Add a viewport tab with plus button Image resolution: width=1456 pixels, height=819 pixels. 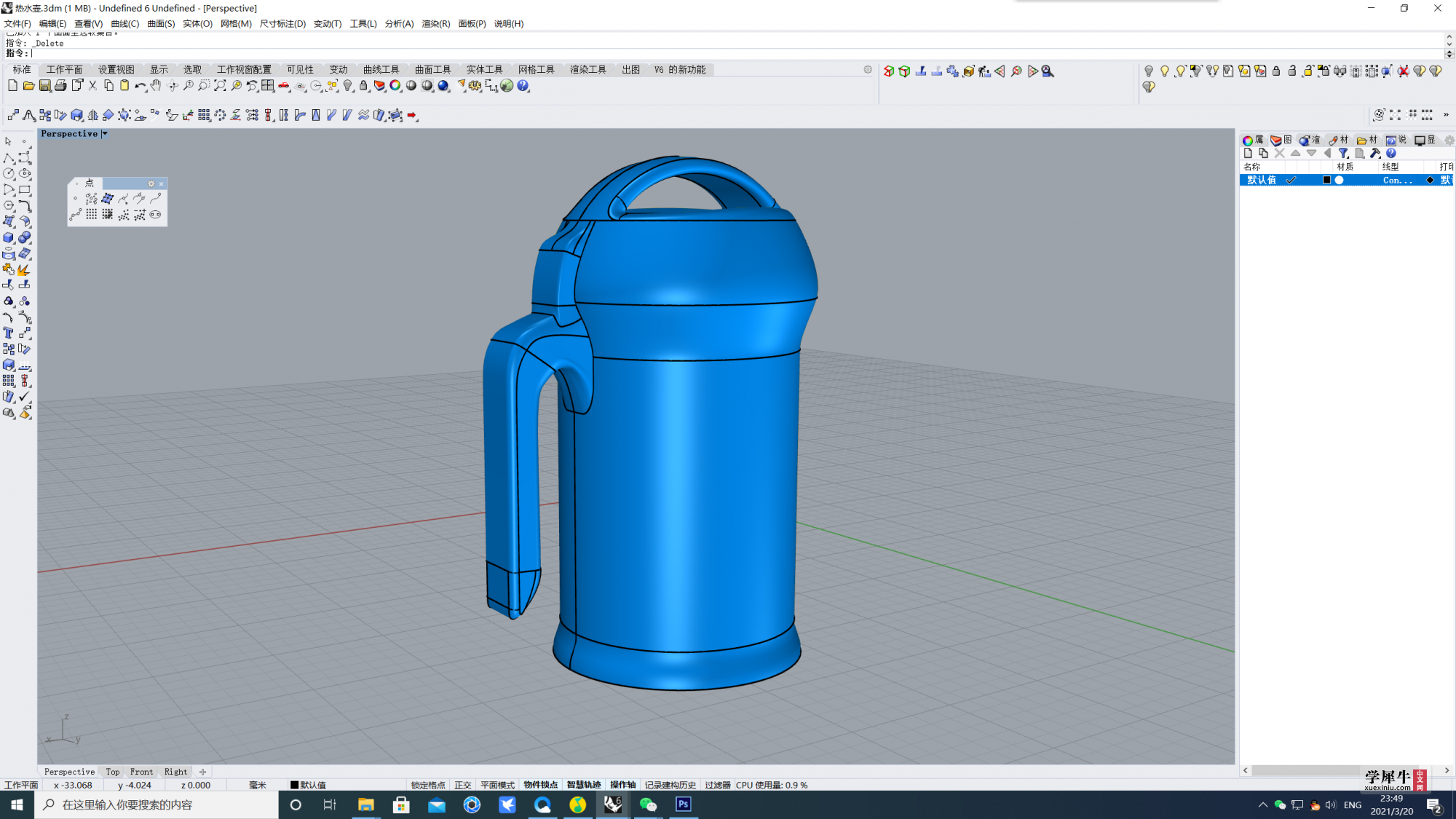click(x=203, y=772)
